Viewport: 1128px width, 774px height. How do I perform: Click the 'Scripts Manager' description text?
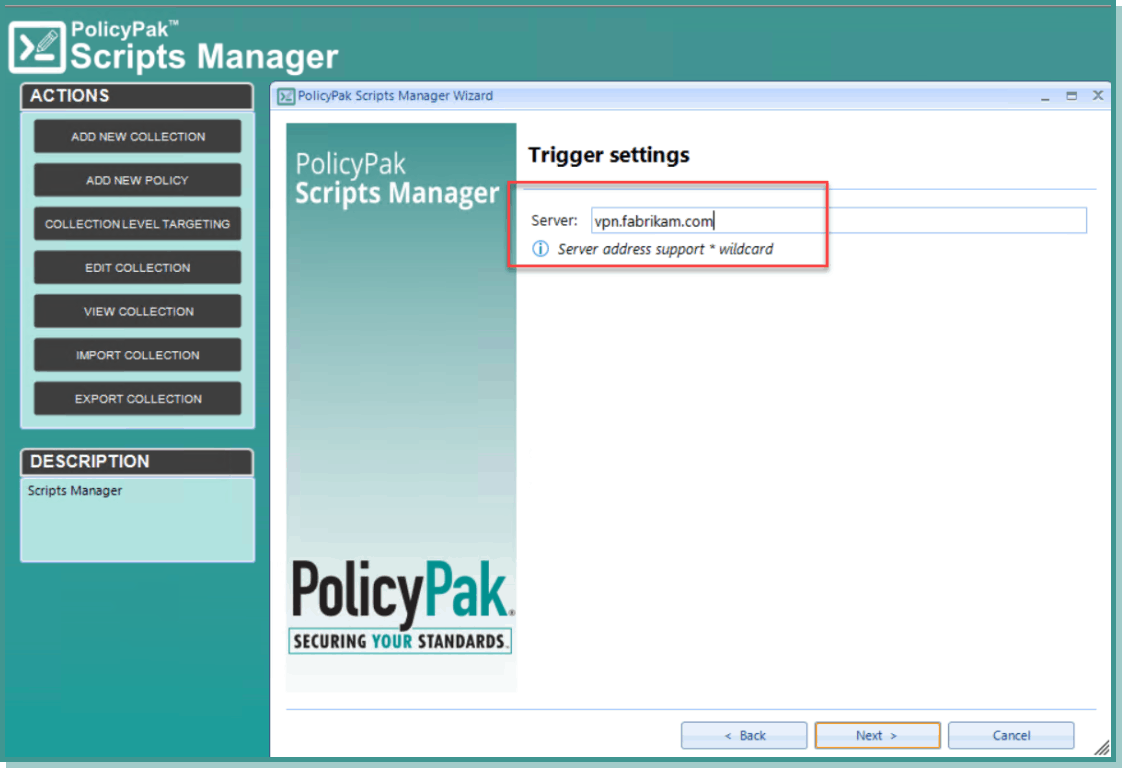click(75, 491)
